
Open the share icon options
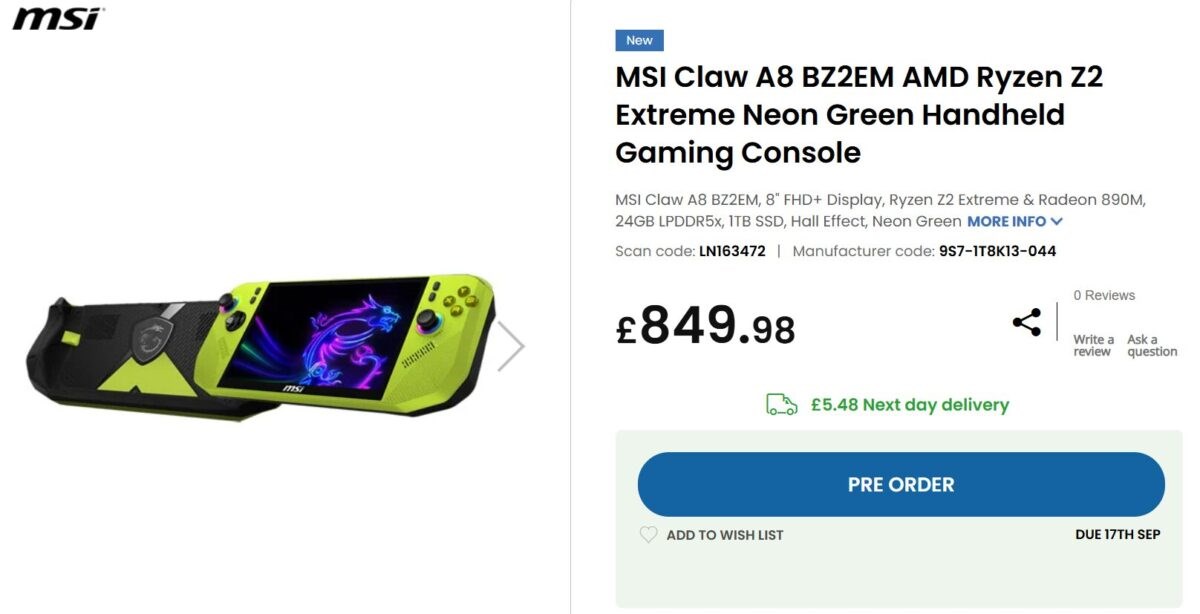tap(1027, 322)
